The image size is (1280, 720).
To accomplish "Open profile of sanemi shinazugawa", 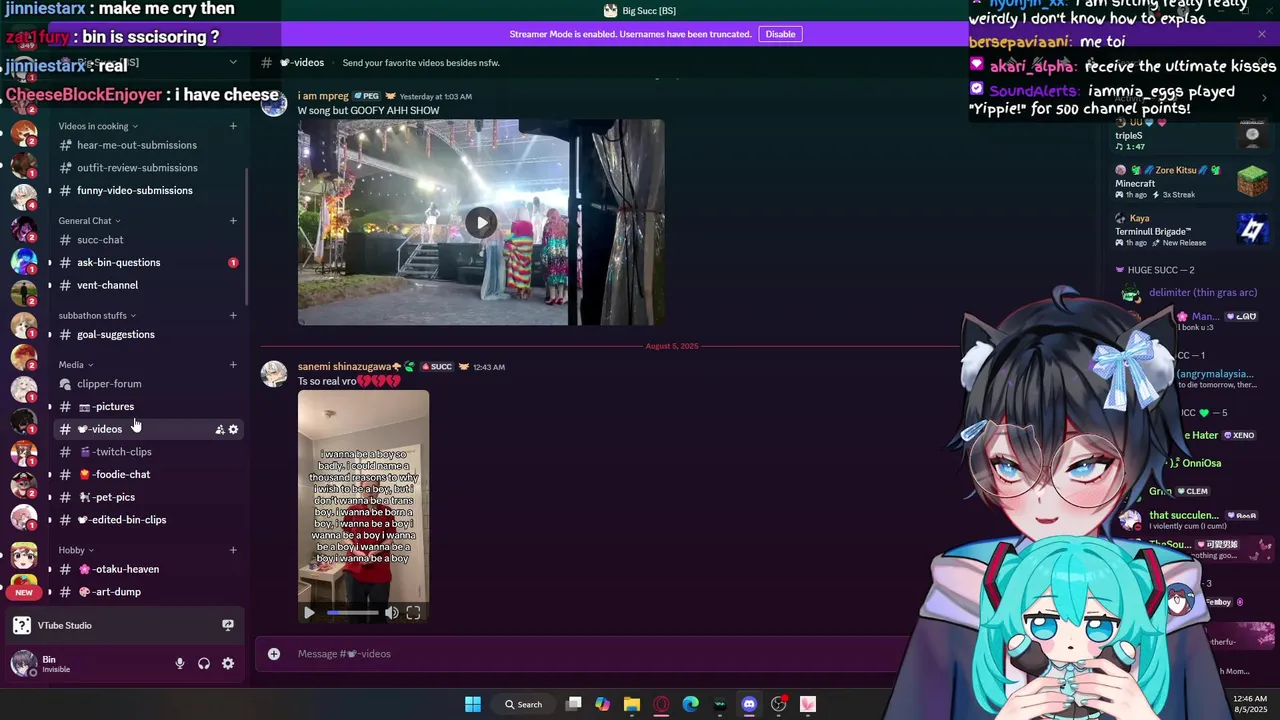I will pyautogui.click(x=344, y=367).
